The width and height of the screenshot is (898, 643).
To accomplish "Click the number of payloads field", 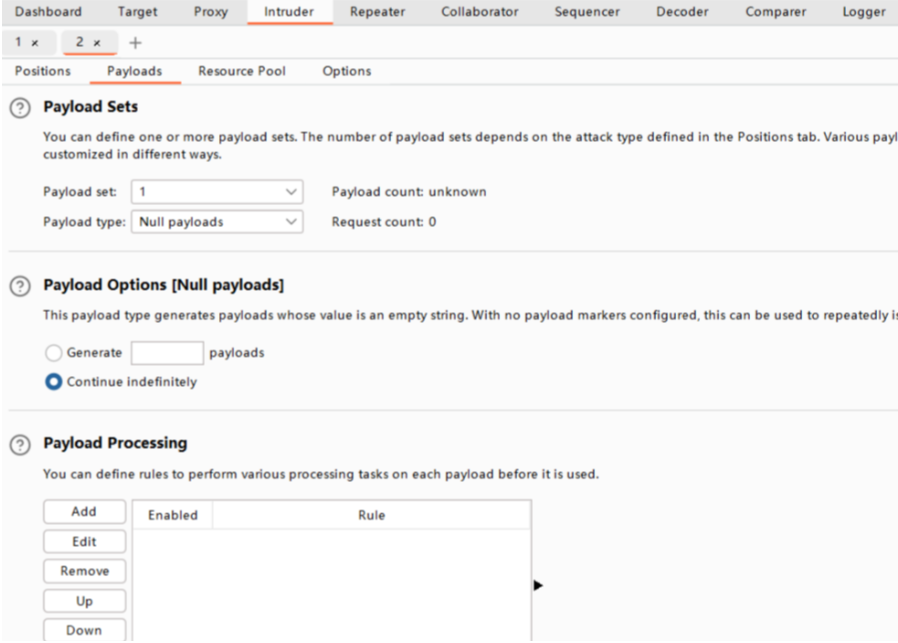I will click(x=167, y=353).
